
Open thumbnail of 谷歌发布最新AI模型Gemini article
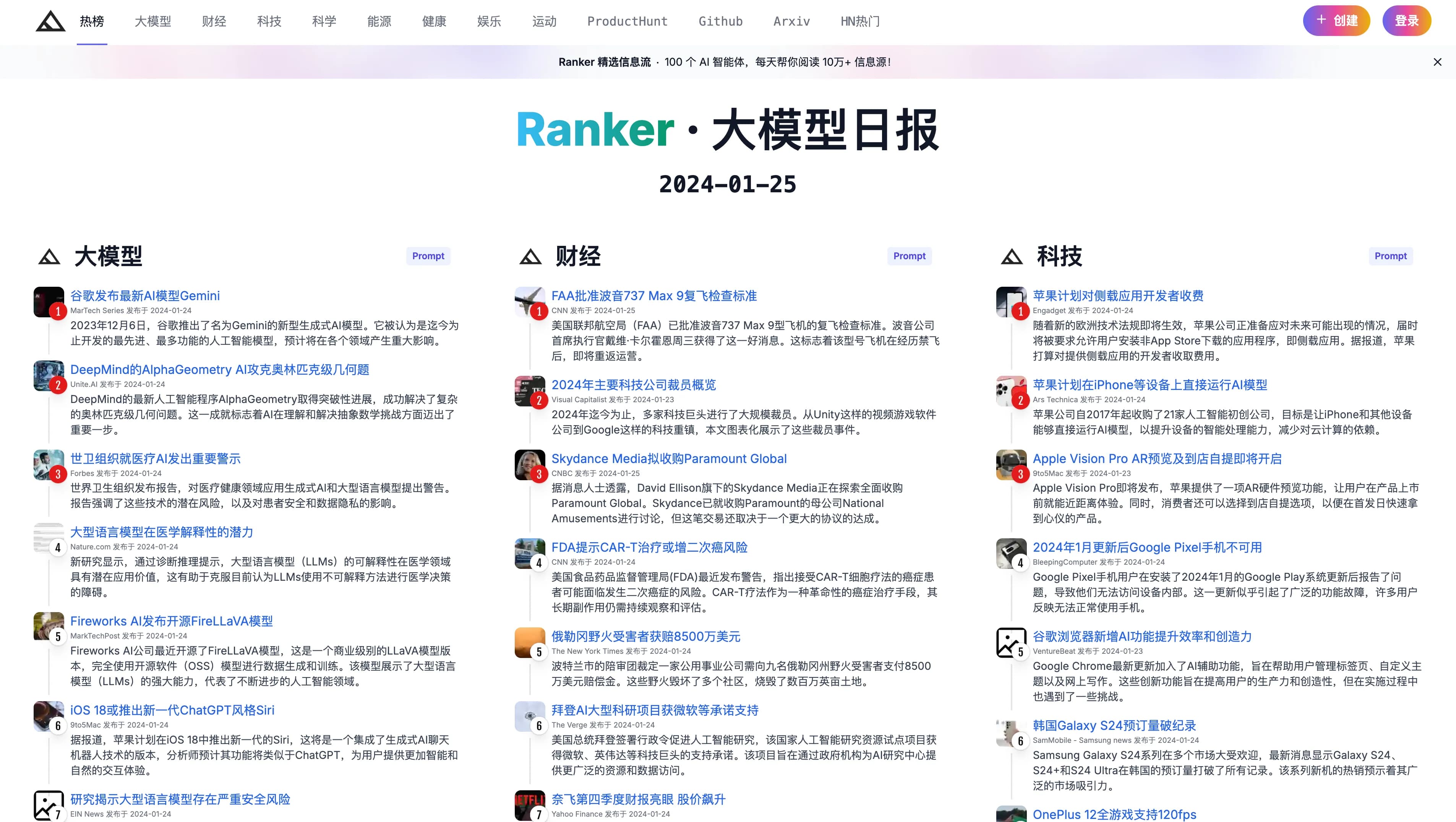[x=49, y=302]
